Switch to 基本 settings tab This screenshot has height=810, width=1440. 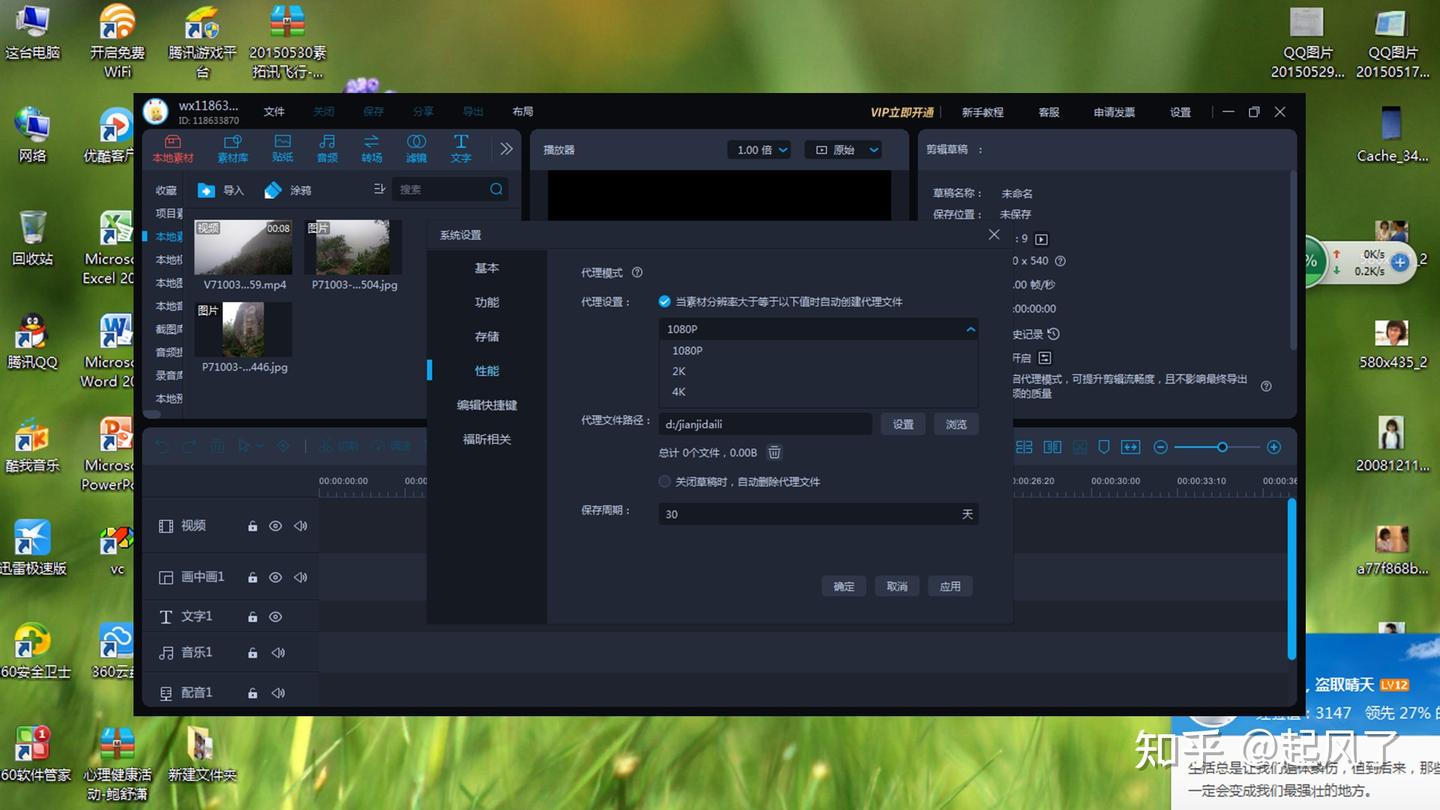487,268
